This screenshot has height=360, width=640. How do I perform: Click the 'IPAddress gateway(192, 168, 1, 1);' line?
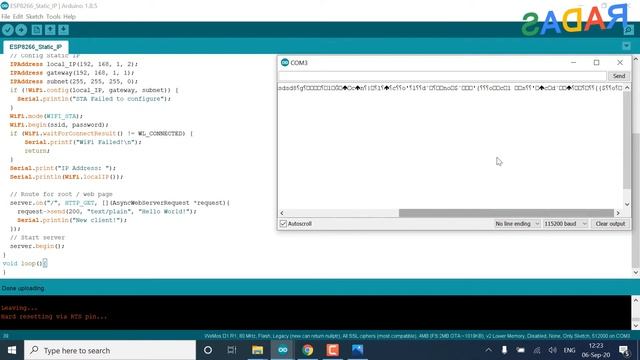72,73
